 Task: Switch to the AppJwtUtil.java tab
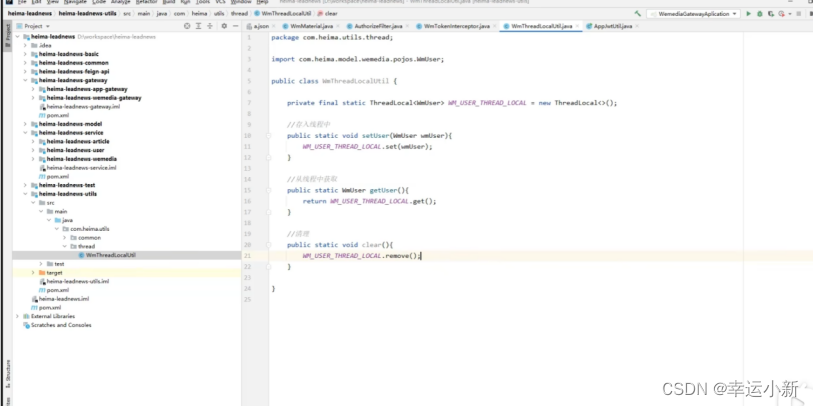[x=613, y=26]
